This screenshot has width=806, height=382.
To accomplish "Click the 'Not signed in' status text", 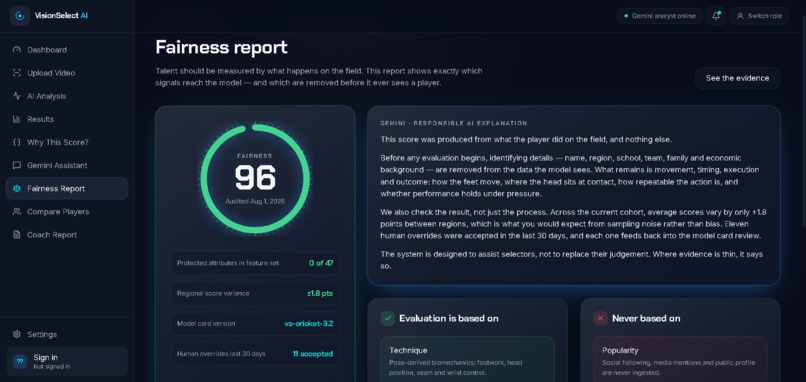I will pyautogui.click(x=51, y=367).
